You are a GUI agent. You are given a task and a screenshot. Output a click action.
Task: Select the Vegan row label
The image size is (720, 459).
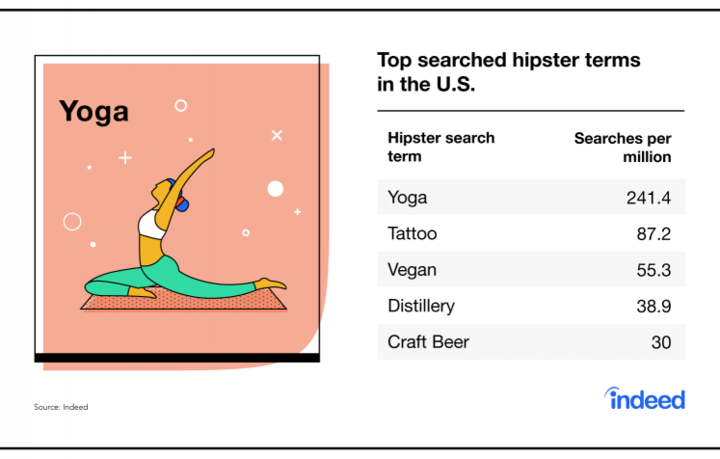[412, 269]
